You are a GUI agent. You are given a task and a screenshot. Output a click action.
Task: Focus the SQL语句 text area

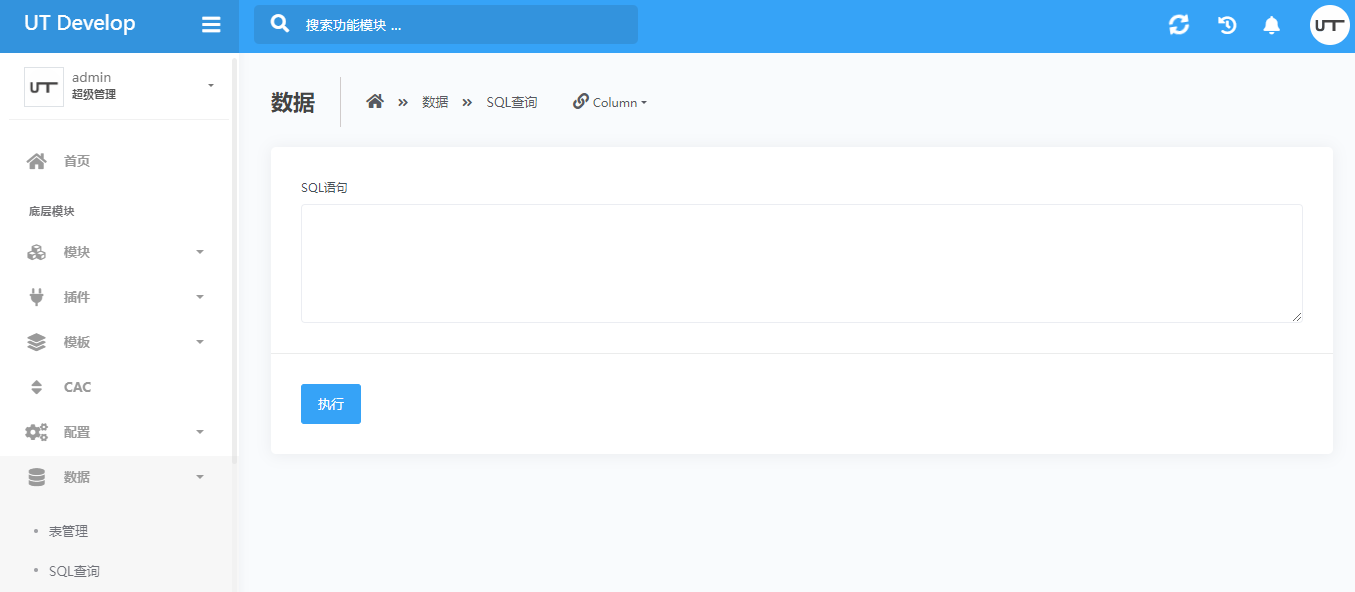coord(801,264)
